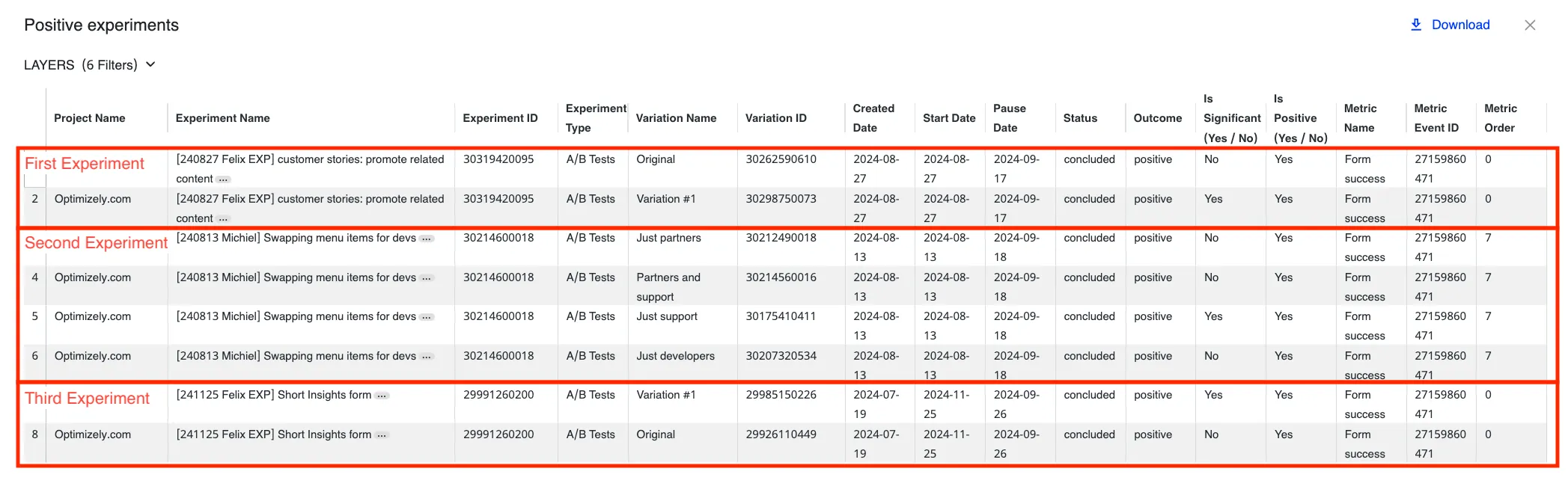Expand the ellipsis in the Just developers row

pyautogui.click(x=427, y=357)
